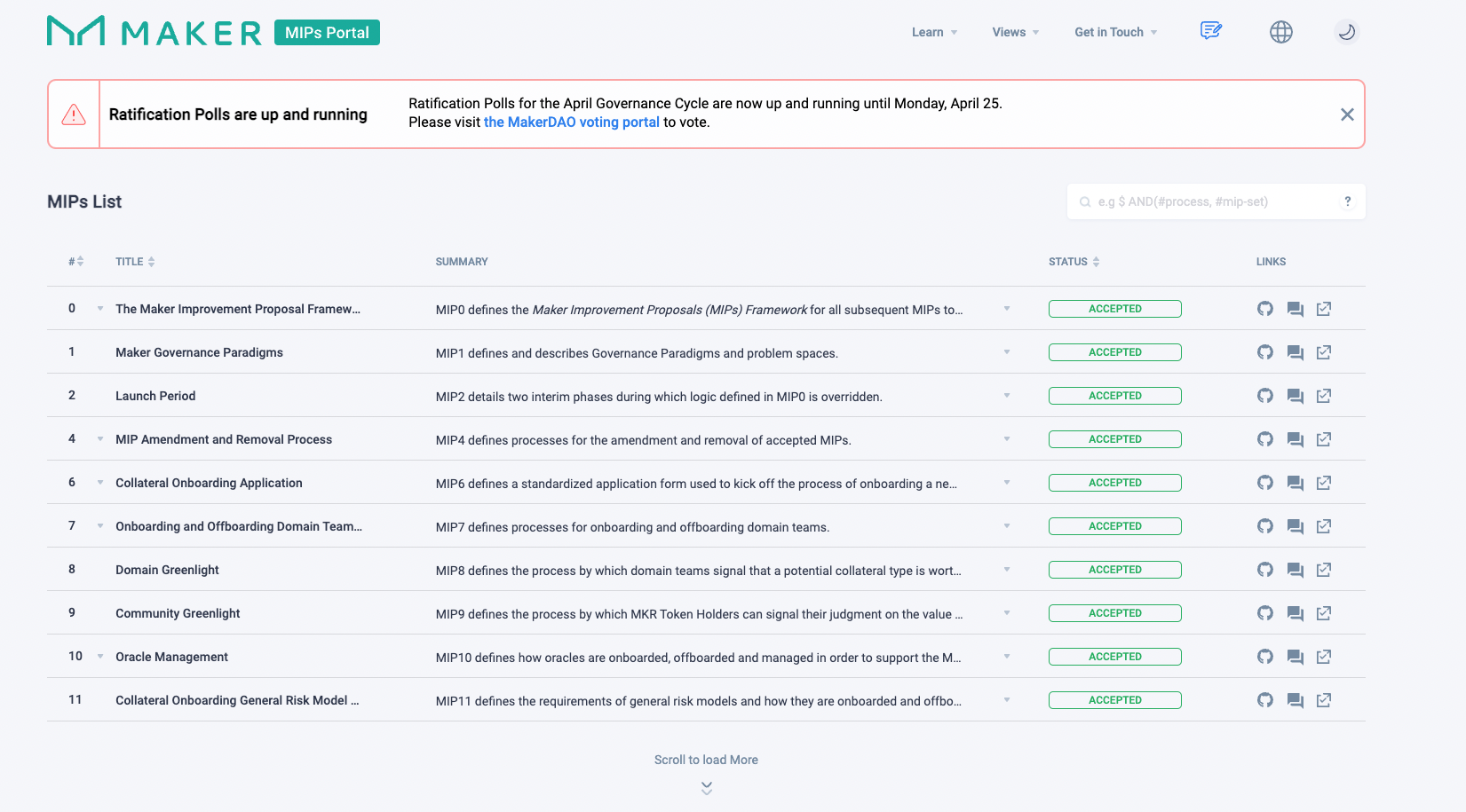Open GitHub link for MIP0 row
The width and height of the screenshot is (1466, 812).
1265,309
